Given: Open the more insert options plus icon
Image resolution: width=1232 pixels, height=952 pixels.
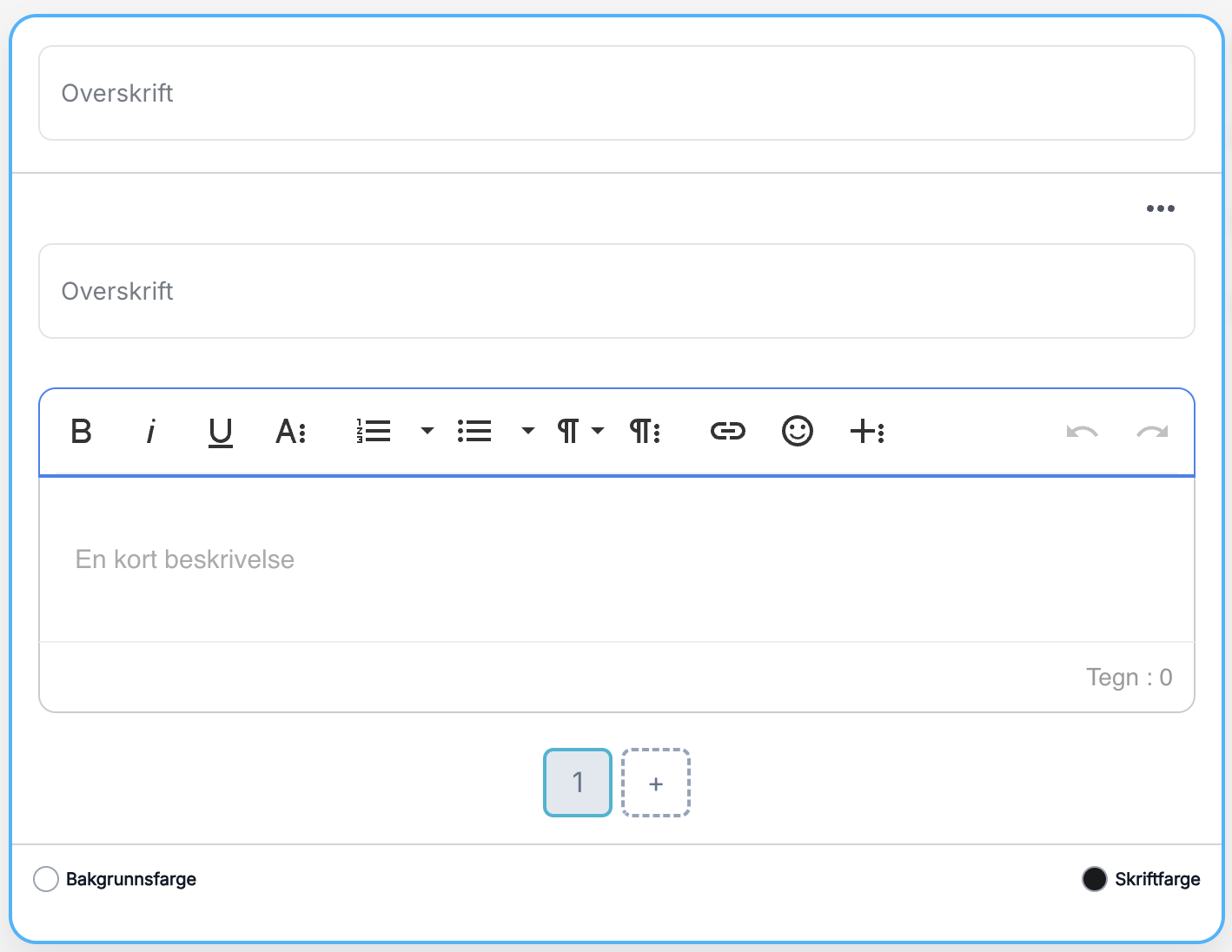Looking at the screenshot, I should pos(867,431).
